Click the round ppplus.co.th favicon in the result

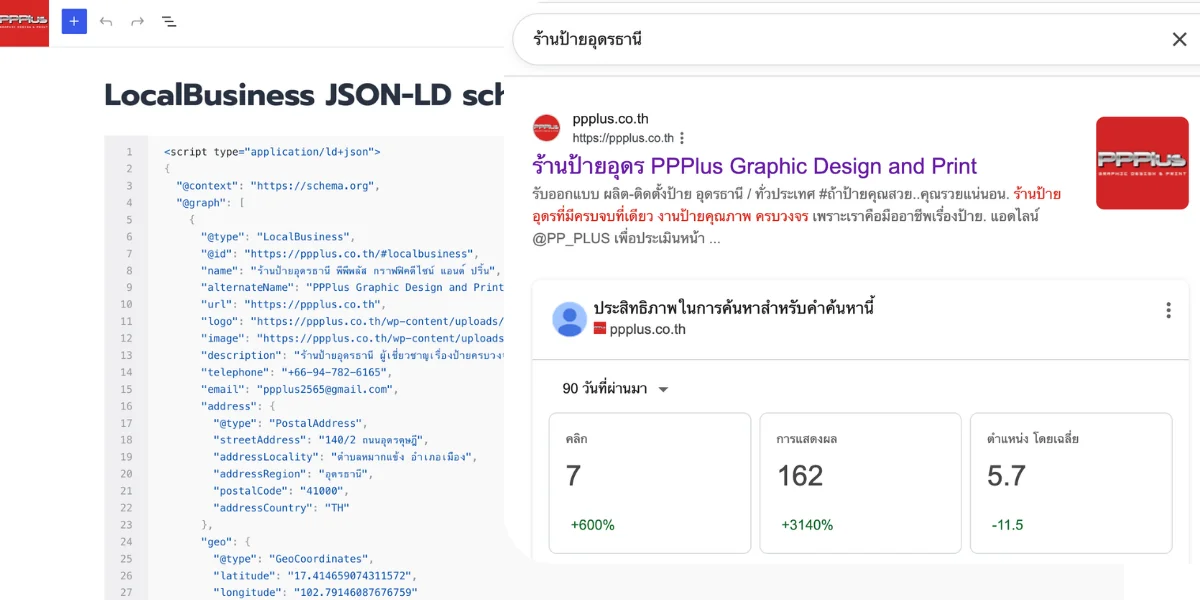click(546, 128)
